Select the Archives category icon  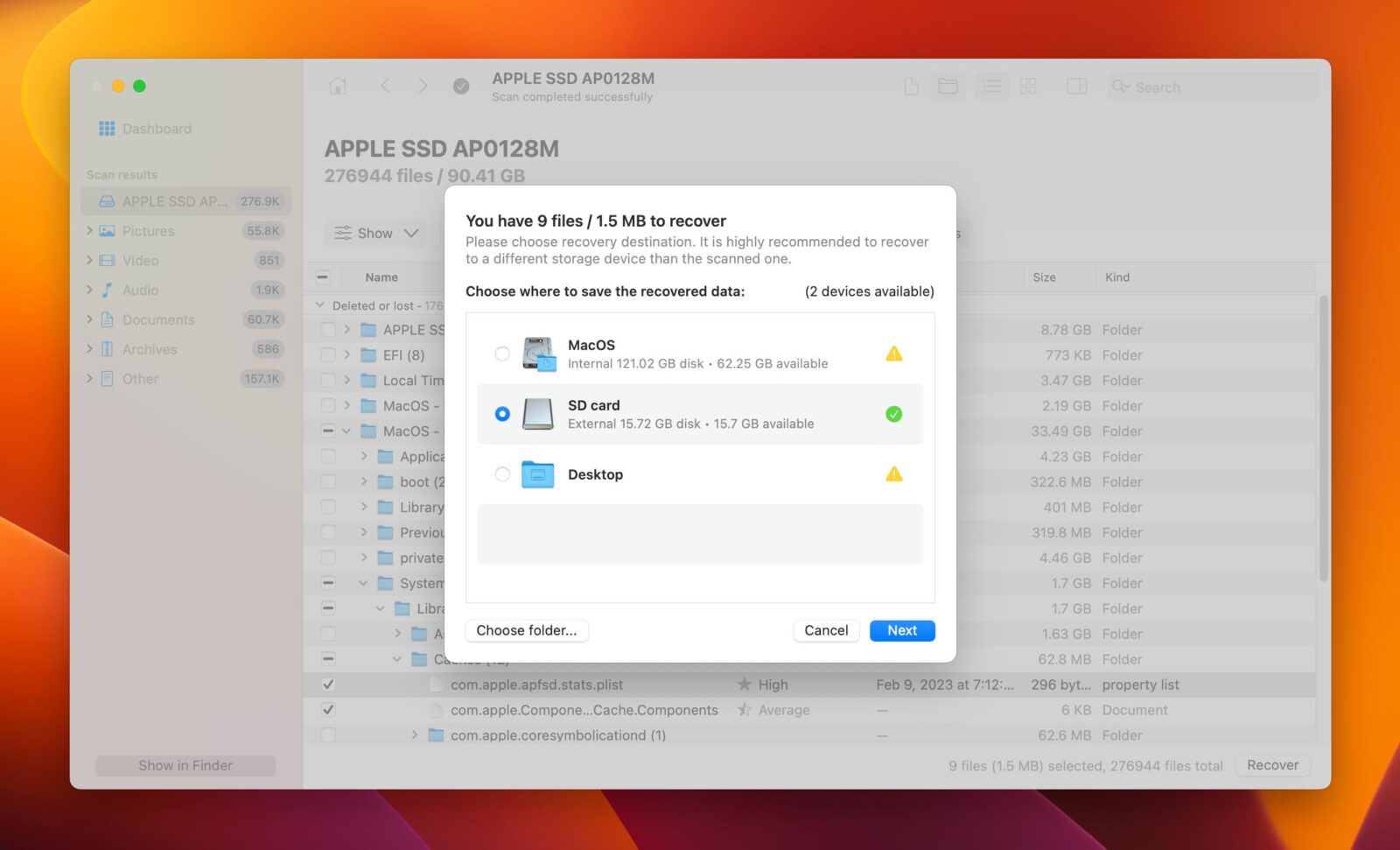click(x=108, y=348)
